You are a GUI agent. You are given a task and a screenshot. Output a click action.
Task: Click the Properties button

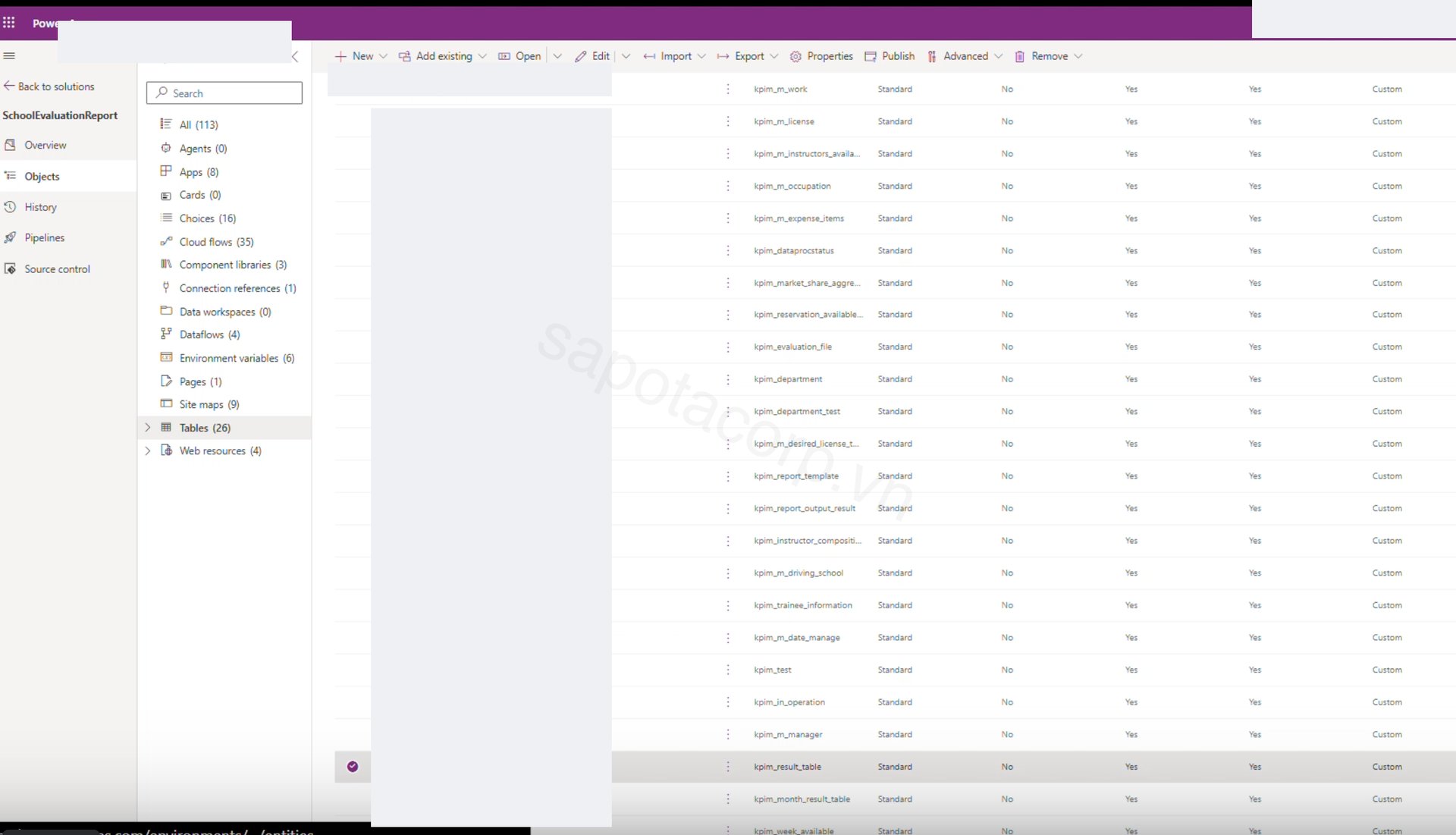coord(821,56)
